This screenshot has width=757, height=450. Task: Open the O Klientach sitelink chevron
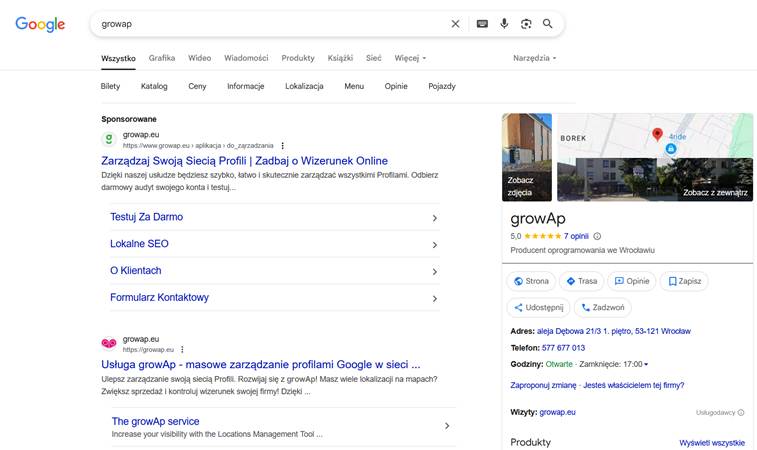[435, 272]
